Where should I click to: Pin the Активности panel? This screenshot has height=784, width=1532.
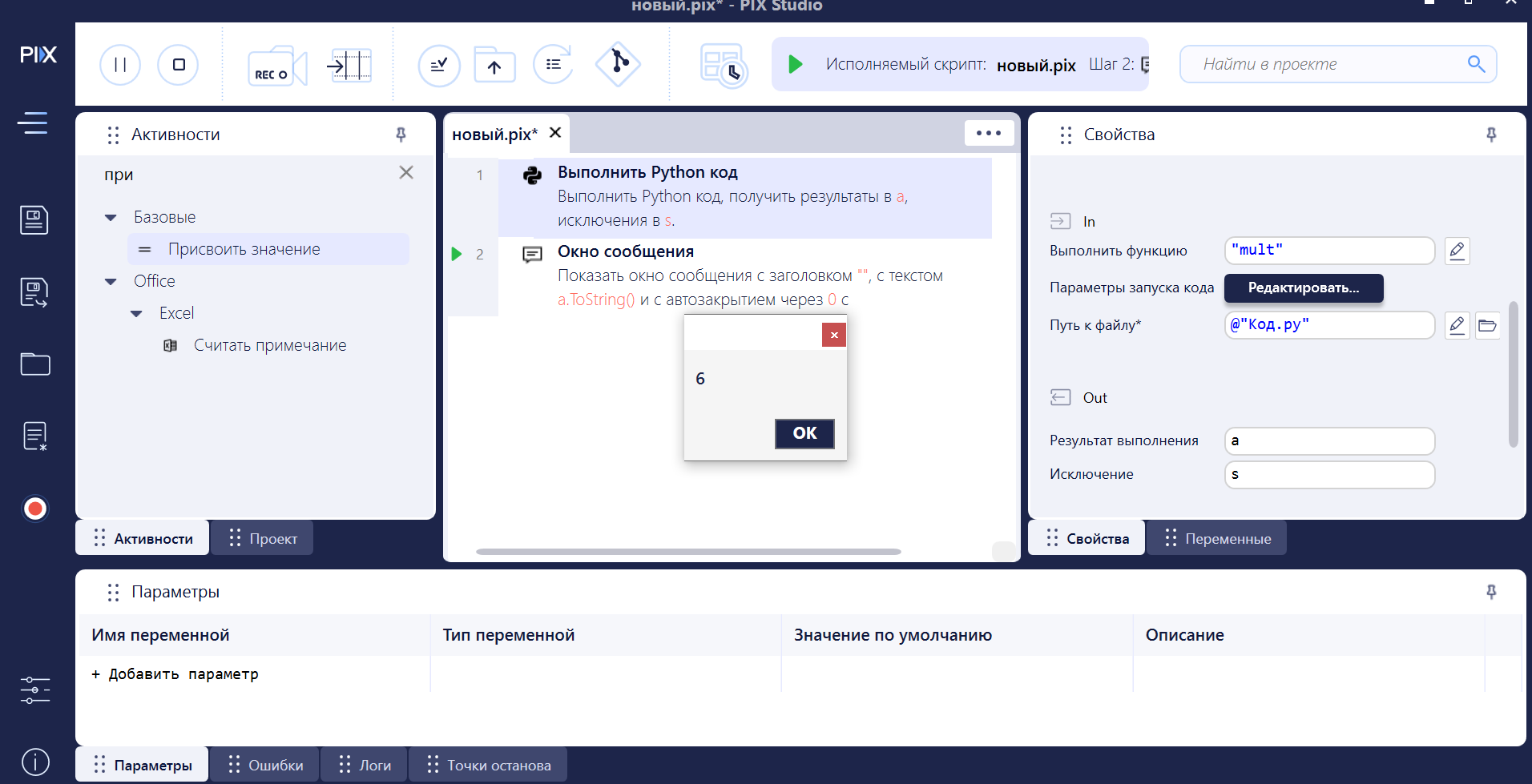point(401,135)
